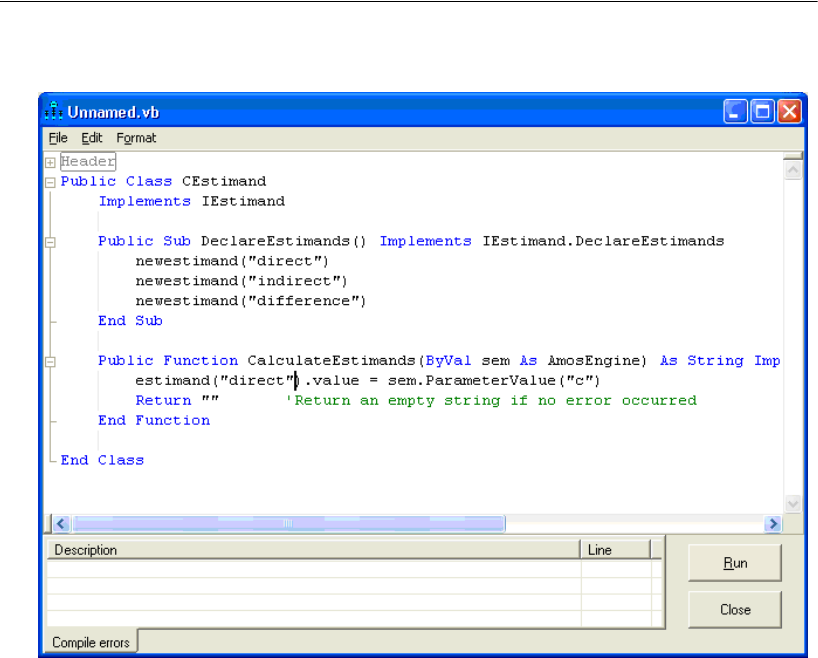The width and height of the screenshot is (818, 658).
Task: Click the CalculateEstimands function name
Action: point(331,361)
